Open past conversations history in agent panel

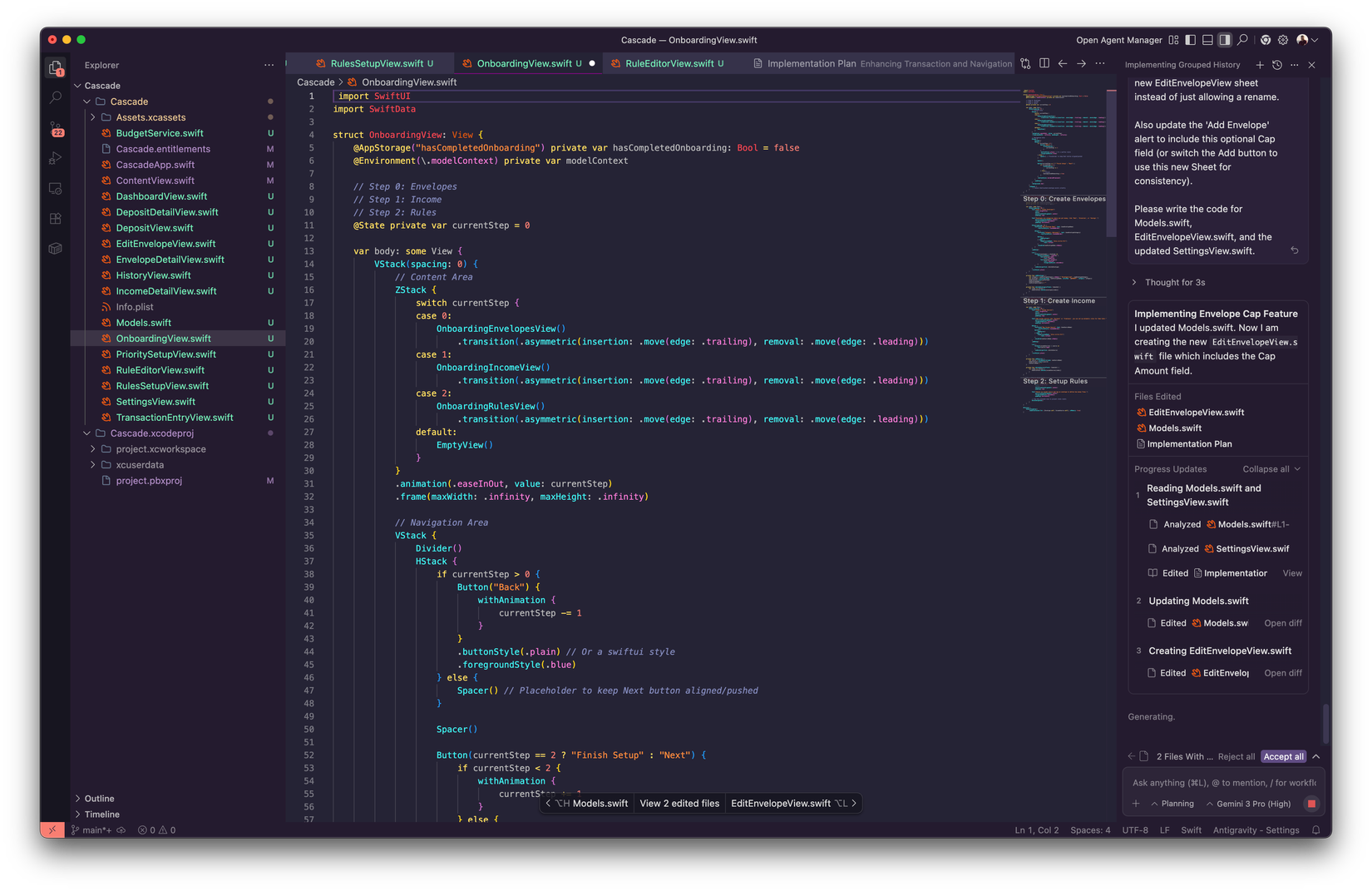[1277, 65]
